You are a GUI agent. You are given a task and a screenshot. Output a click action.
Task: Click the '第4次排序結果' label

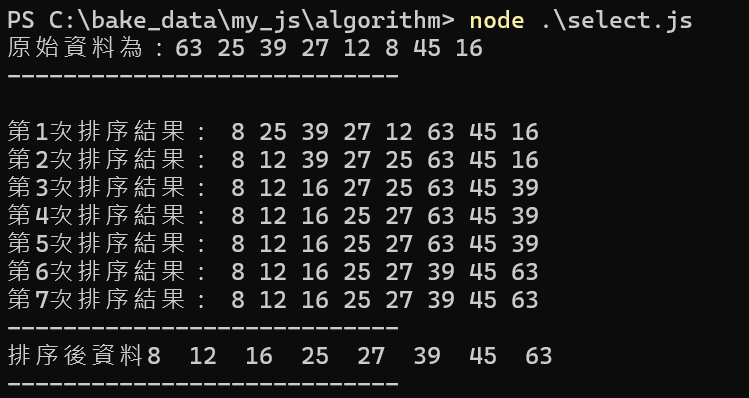(96, 216)
